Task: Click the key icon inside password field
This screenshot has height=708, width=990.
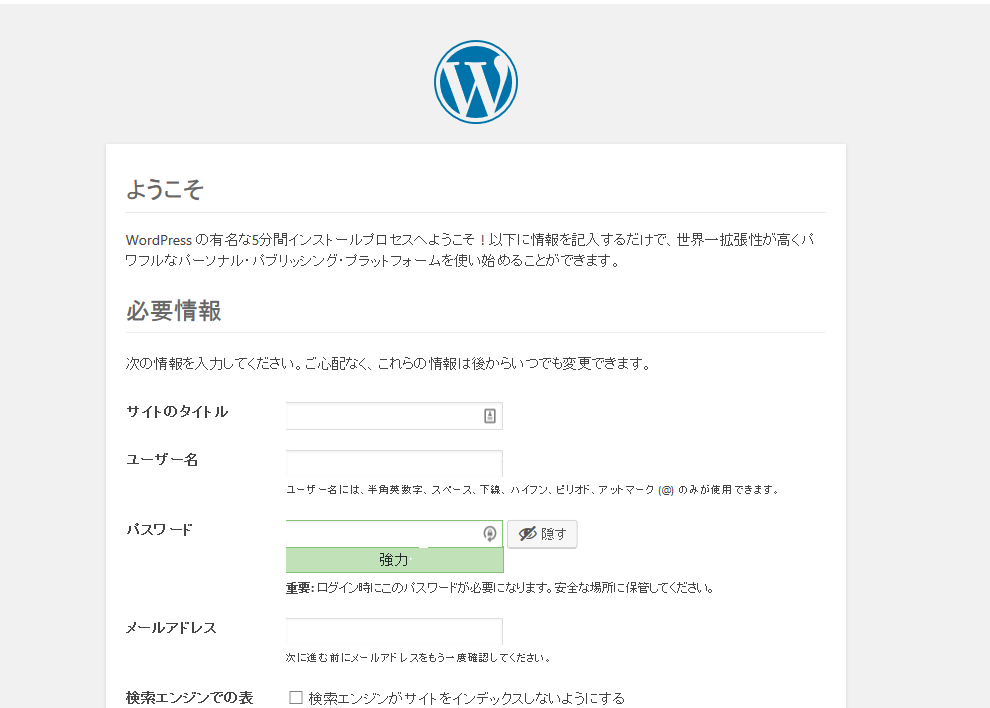Action: (490, 534)
